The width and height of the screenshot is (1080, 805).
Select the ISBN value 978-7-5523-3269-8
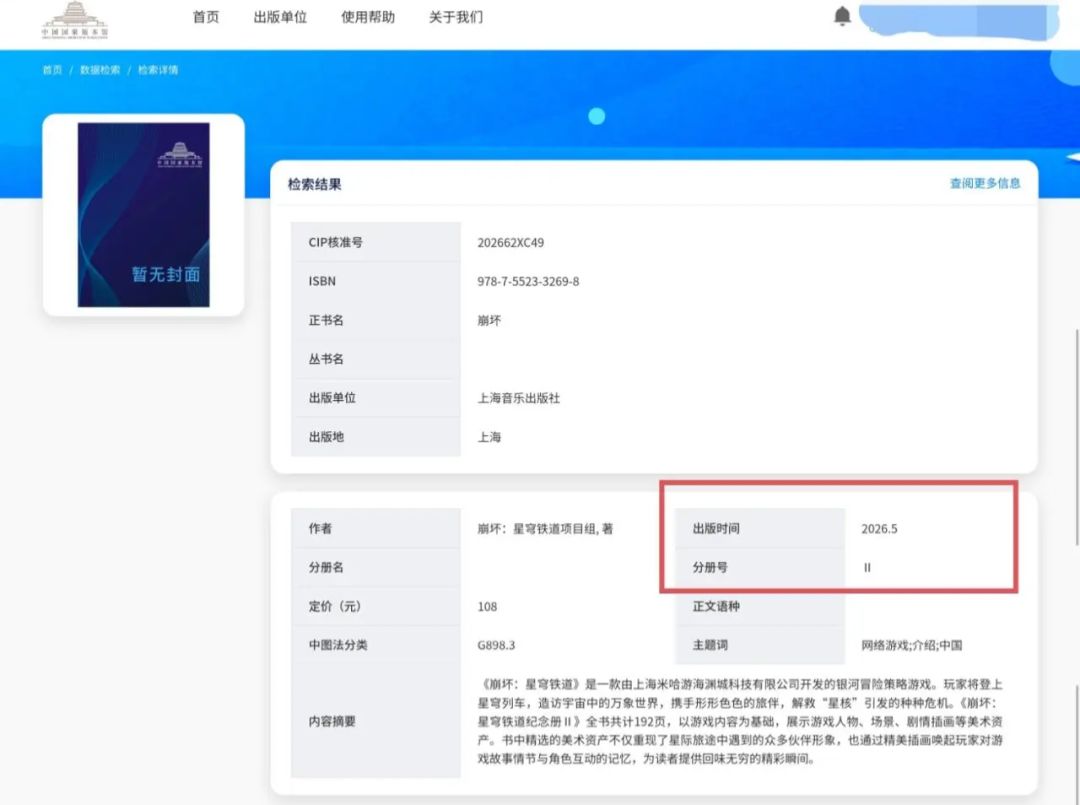pos(528,281)
